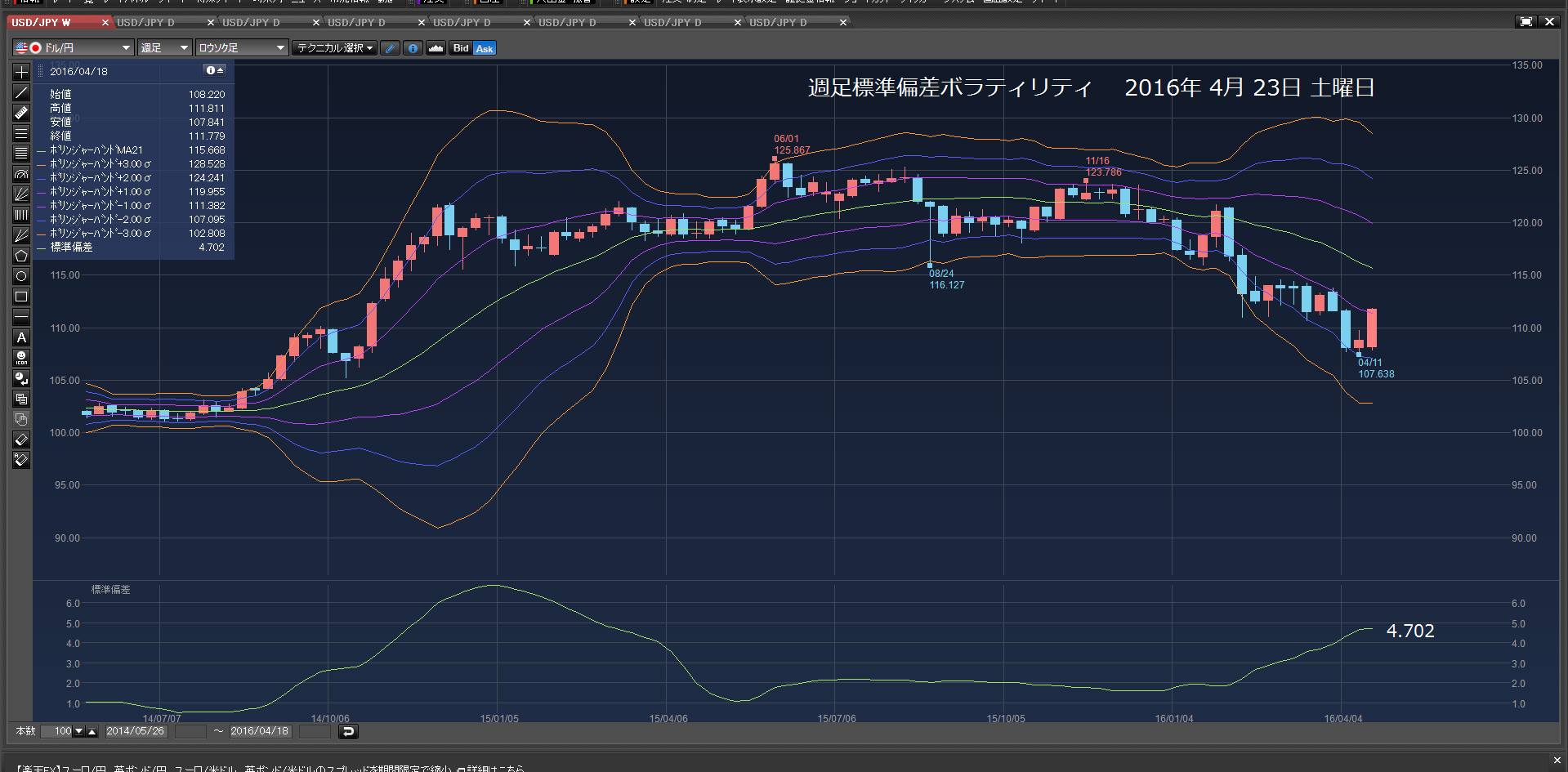Decrease the 本数 bar count

click(79, 731)
